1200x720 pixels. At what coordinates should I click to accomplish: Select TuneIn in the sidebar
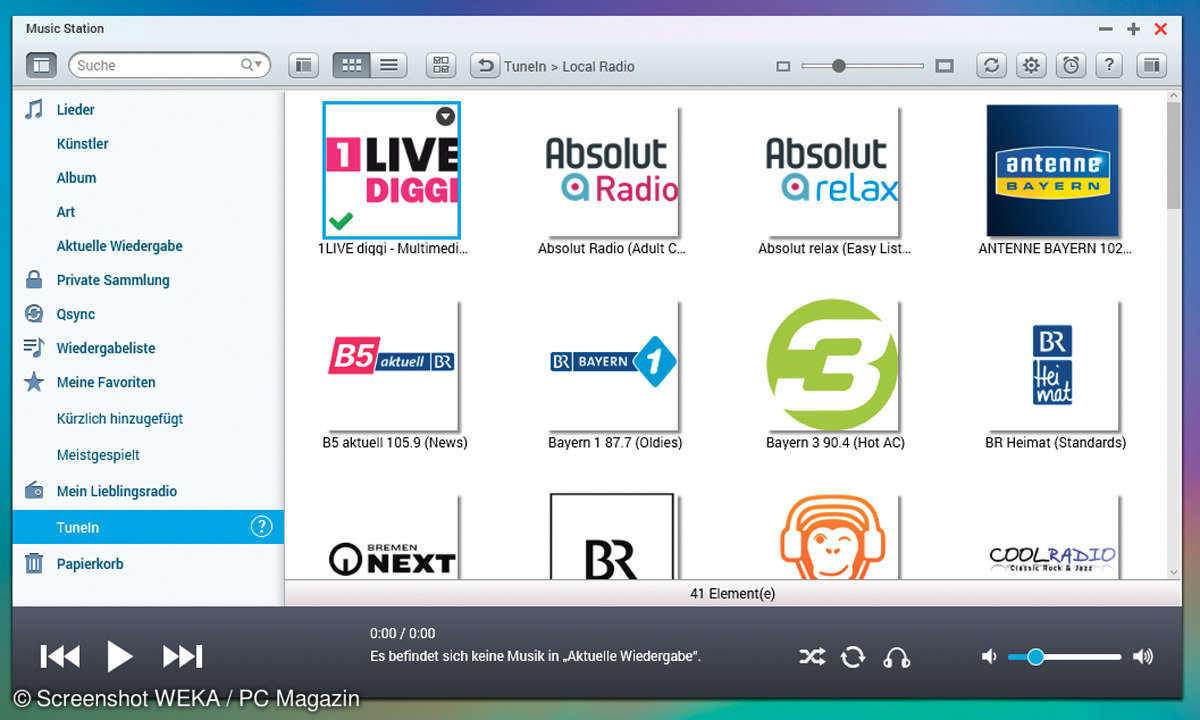[x=148, y=527]
